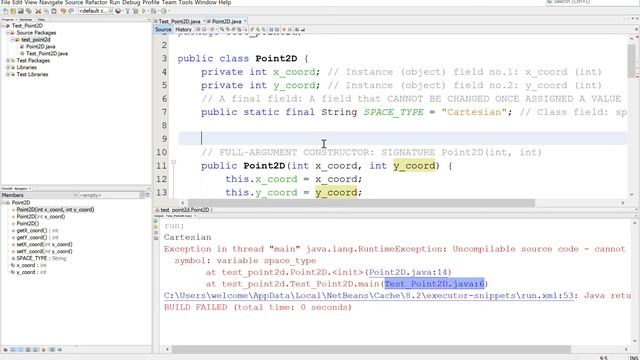Switch to the Point2D.java editor tab
The height and width of the screenshot is (360, 640).
coord(227,21)
